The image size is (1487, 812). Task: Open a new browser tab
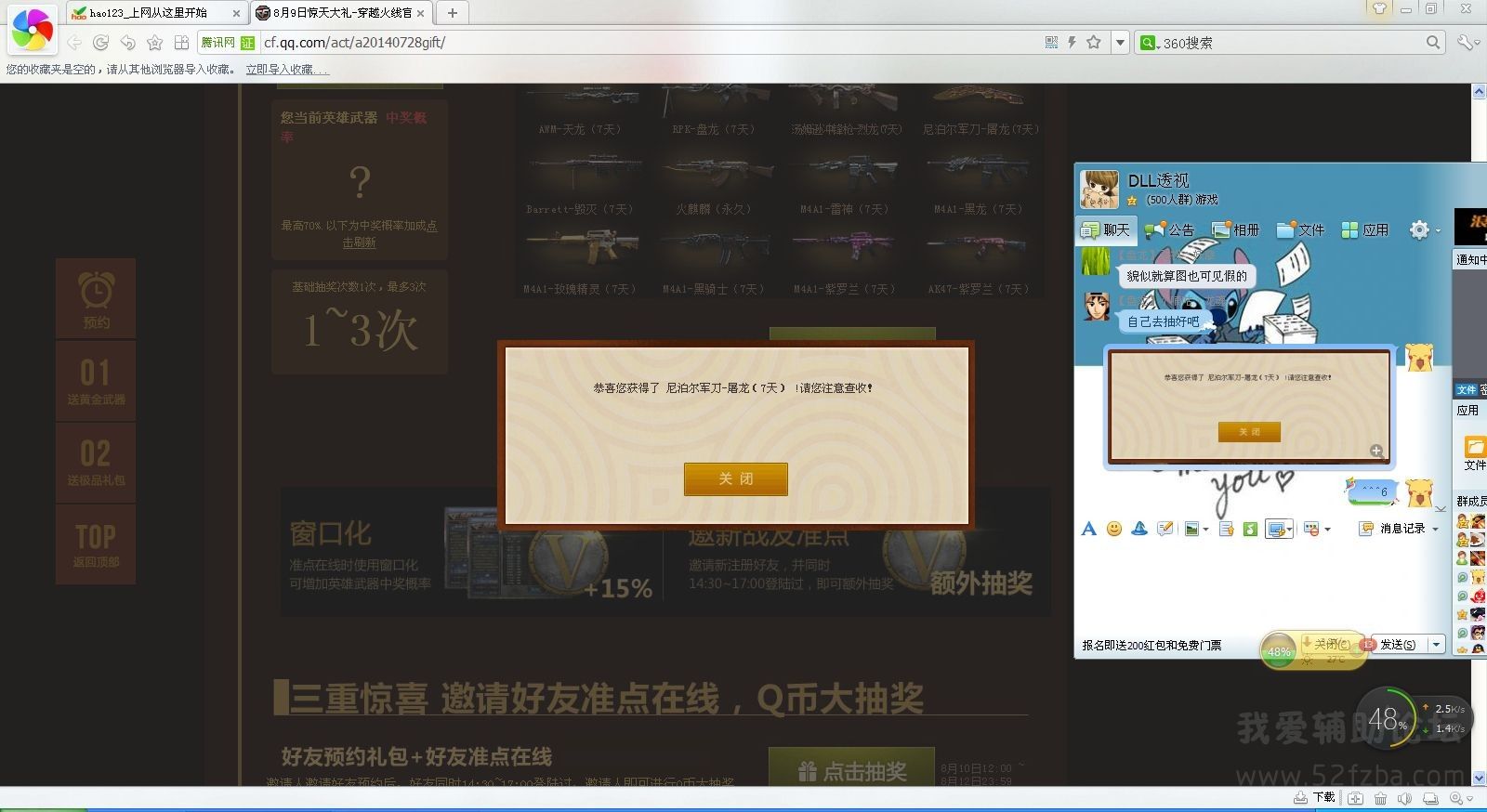453,13
